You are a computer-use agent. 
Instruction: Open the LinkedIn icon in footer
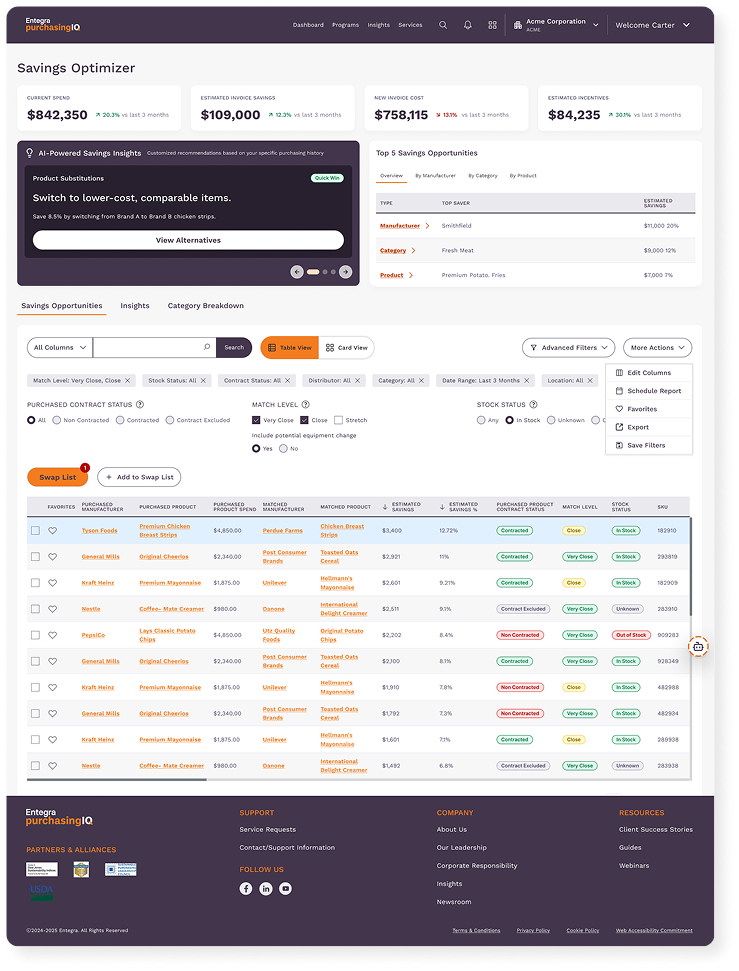266,889
